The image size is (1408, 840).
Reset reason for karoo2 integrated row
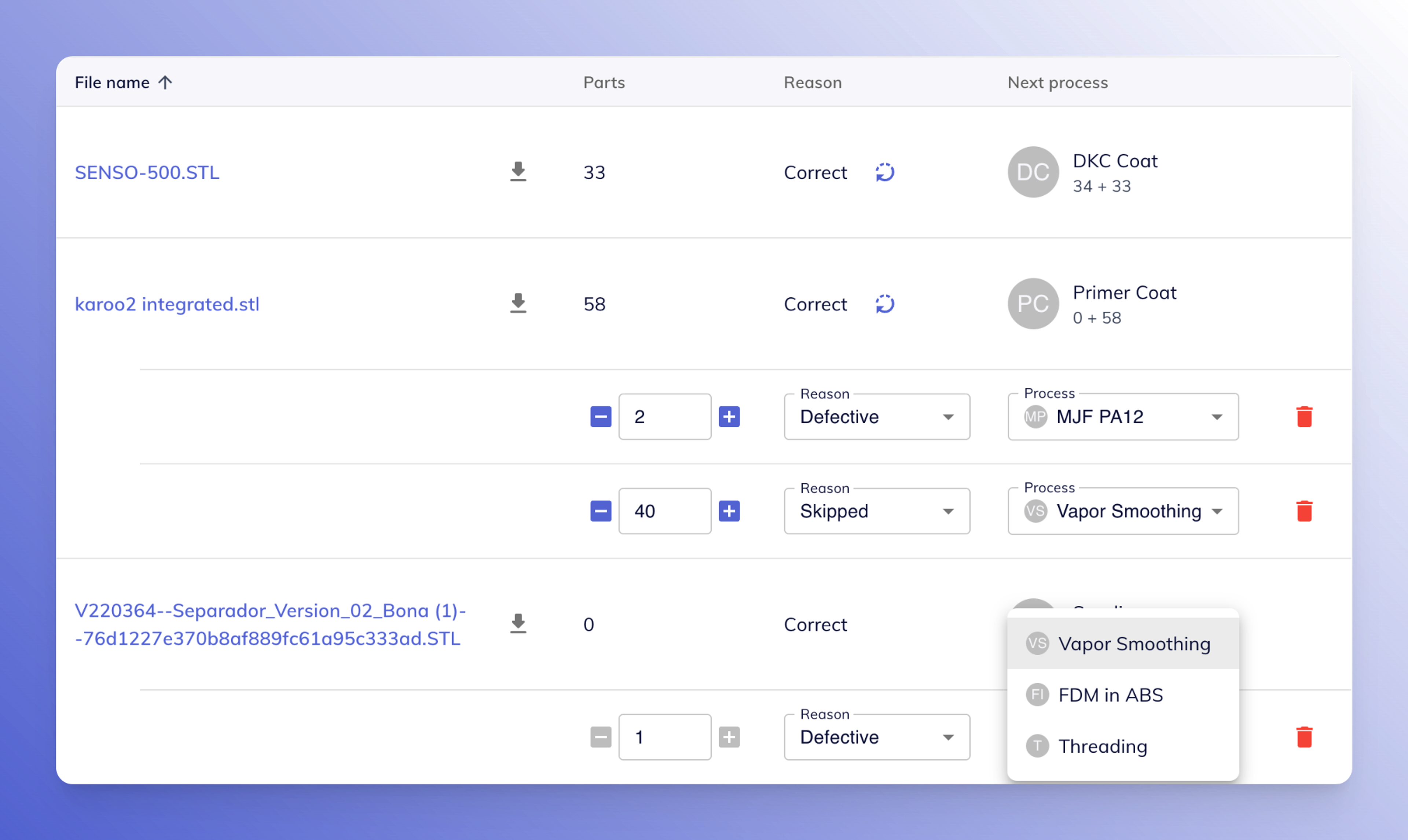click(x=885, y=304)
